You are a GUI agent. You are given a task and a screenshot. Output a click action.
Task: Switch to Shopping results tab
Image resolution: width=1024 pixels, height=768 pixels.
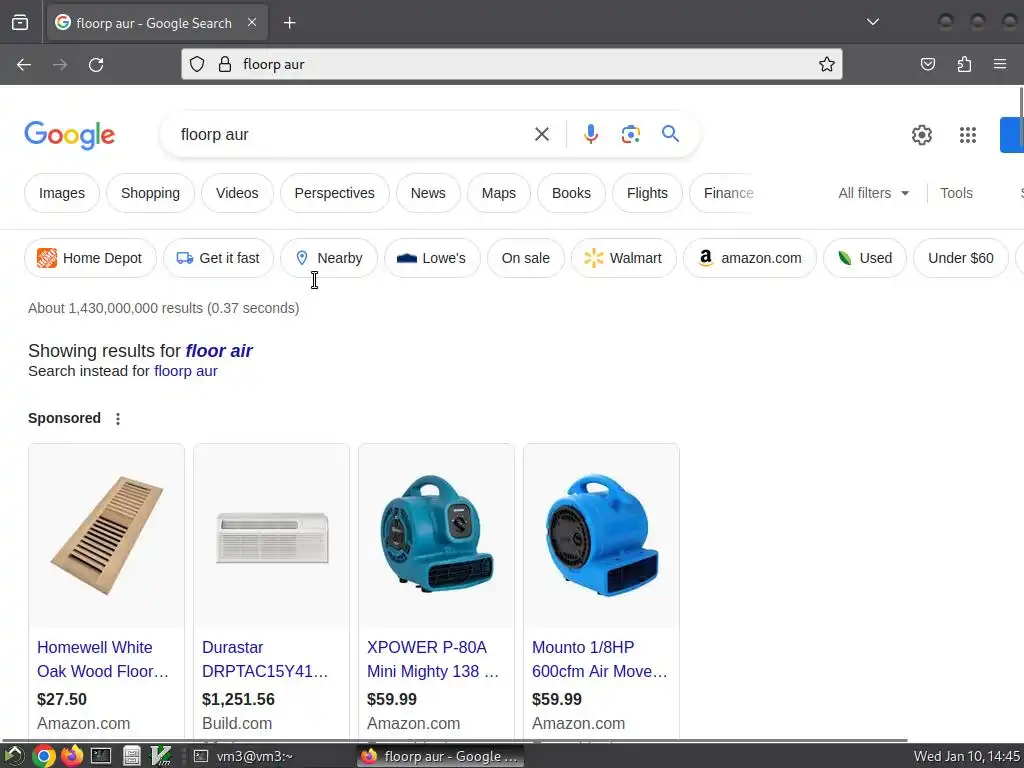click(x=150, y=193)
